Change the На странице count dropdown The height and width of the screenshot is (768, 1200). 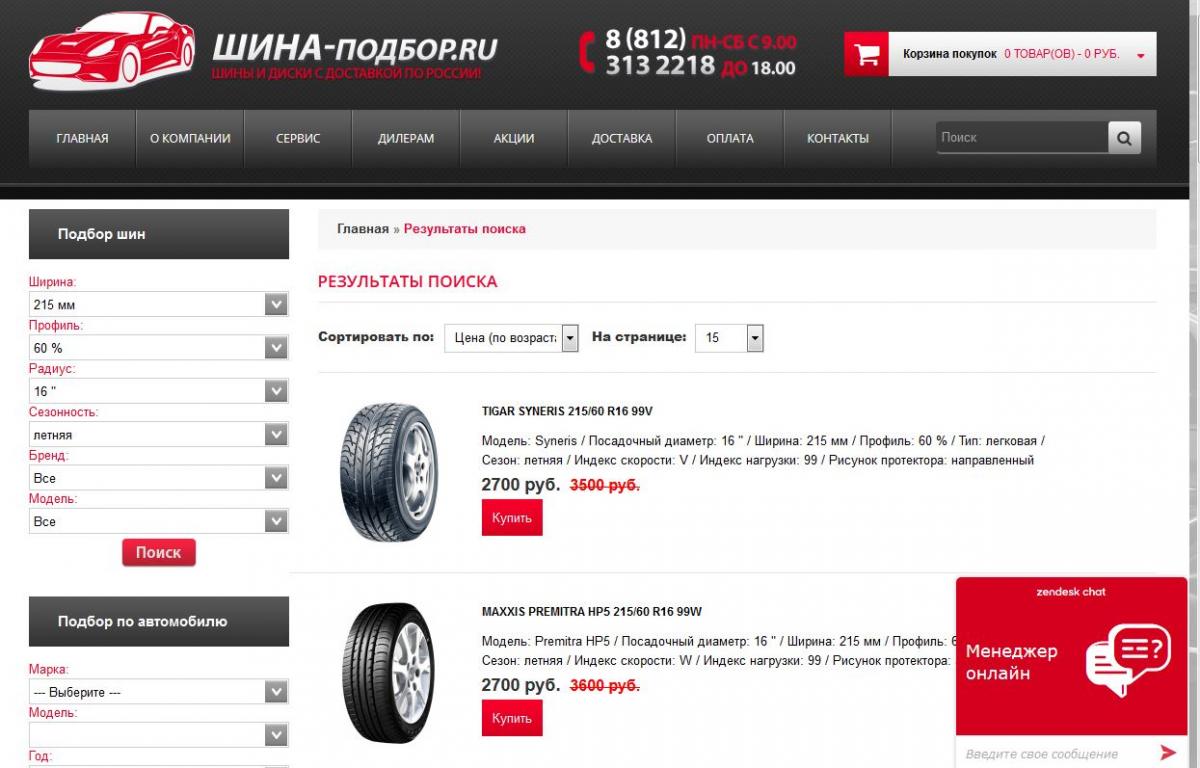[730, 338]
